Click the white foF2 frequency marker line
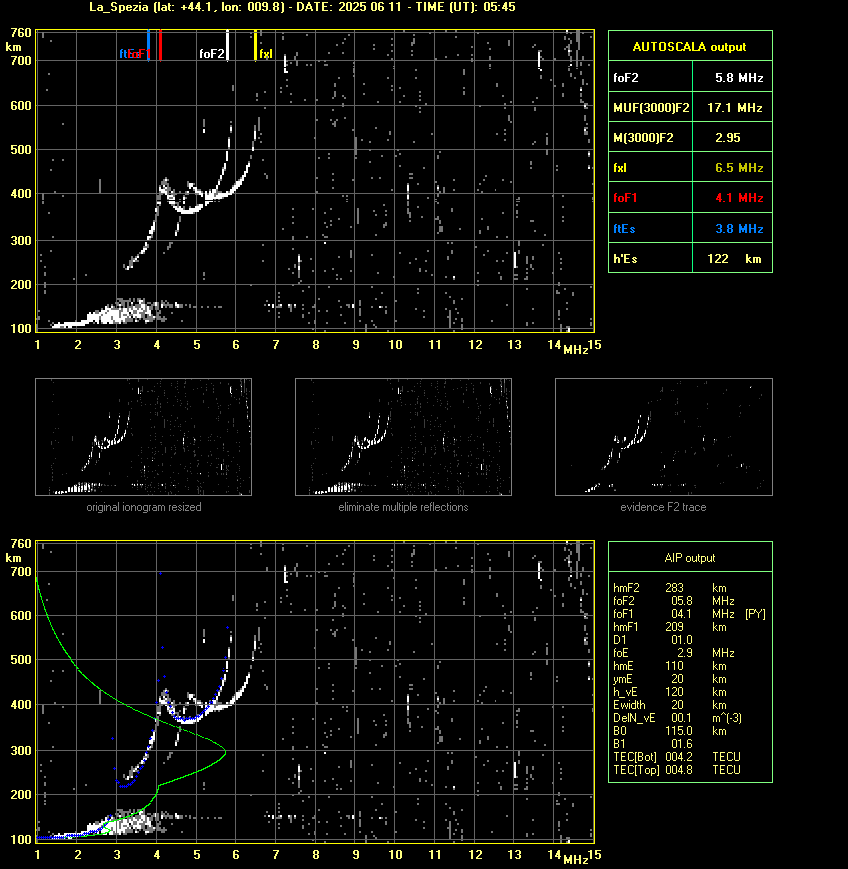848x869 pixels. 227,45
